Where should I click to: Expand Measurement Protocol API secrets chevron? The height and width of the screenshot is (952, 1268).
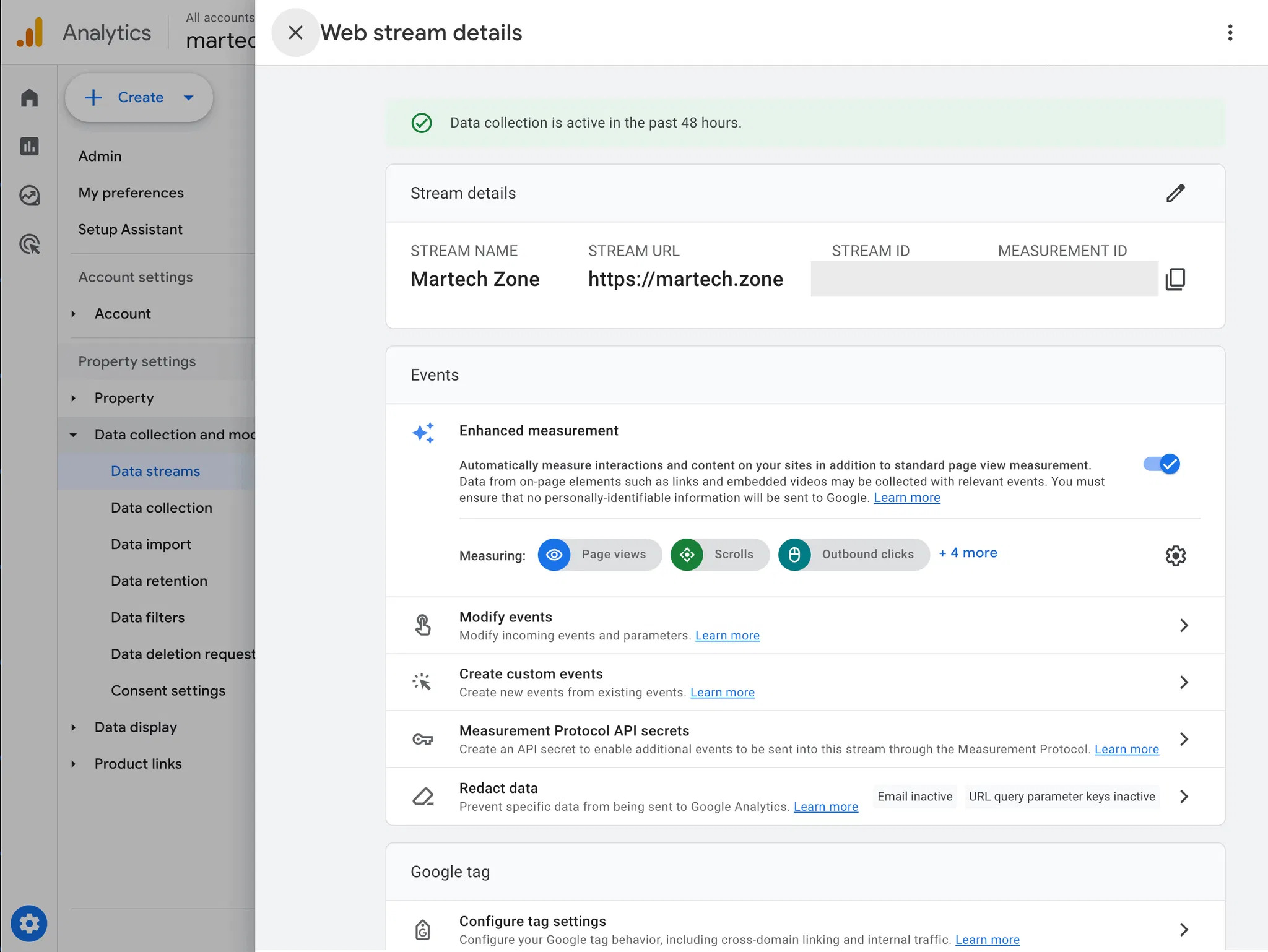pyautogui.click(x=1183, y=739)
